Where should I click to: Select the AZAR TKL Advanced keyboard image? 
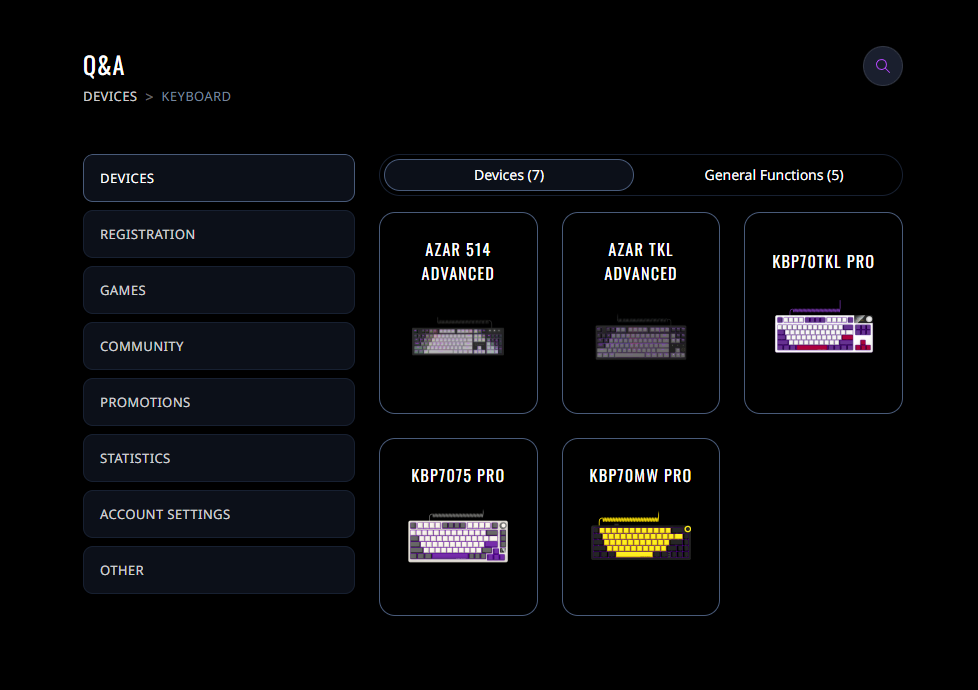pyautogui.click(x=641, y=340)
